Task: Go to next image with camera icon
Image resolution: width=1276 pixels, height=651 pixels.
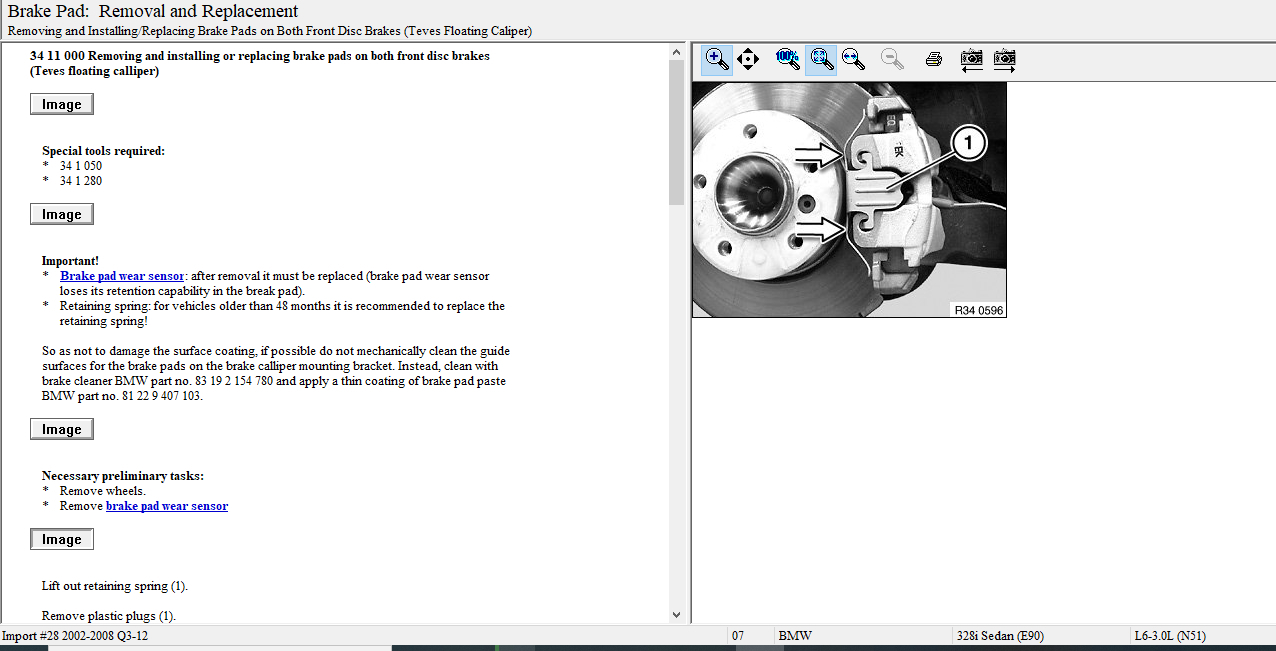Action: point(1004,59)
